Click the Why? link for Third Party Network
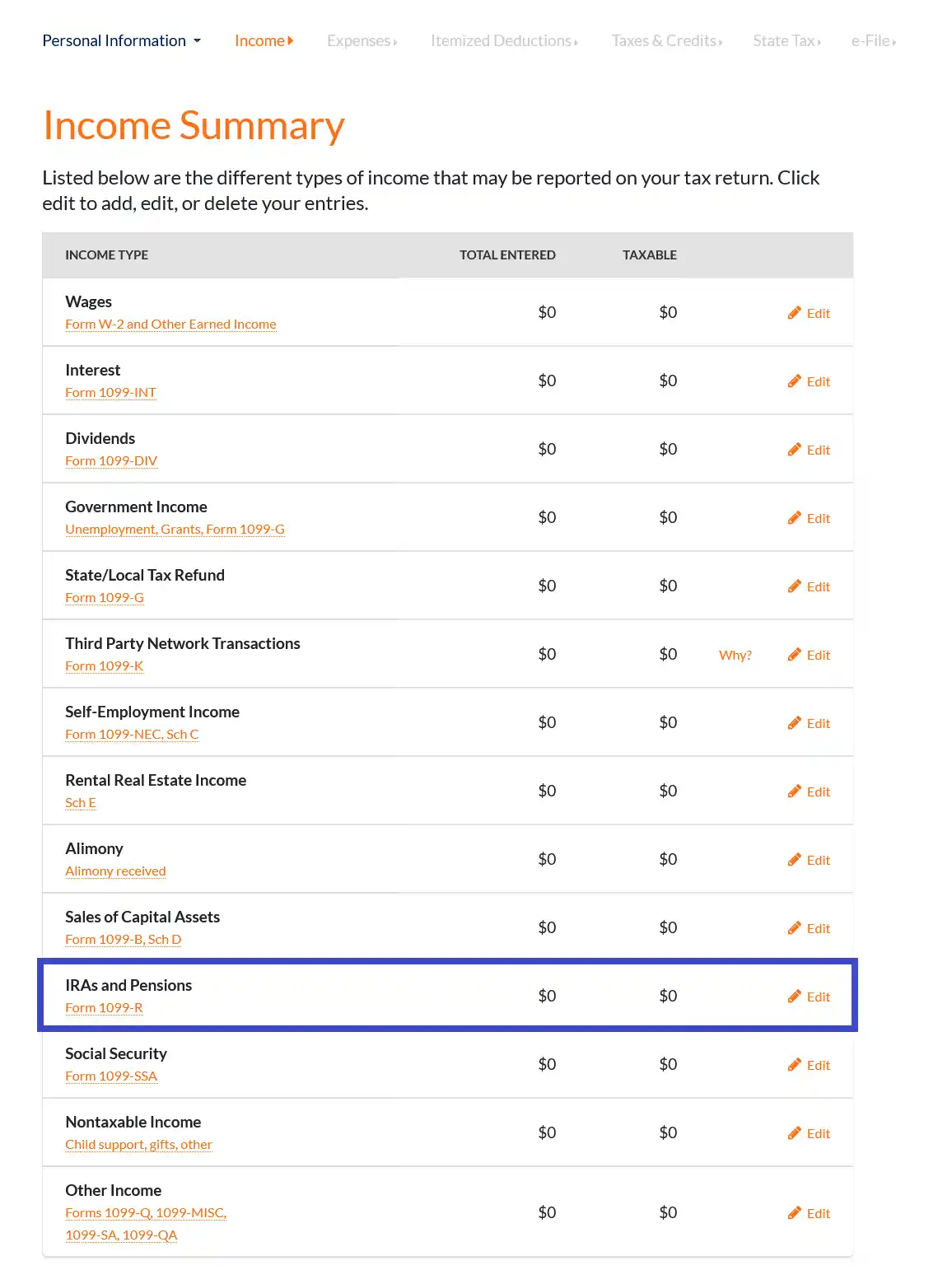The image size is (952, 1270). point(735,656)
